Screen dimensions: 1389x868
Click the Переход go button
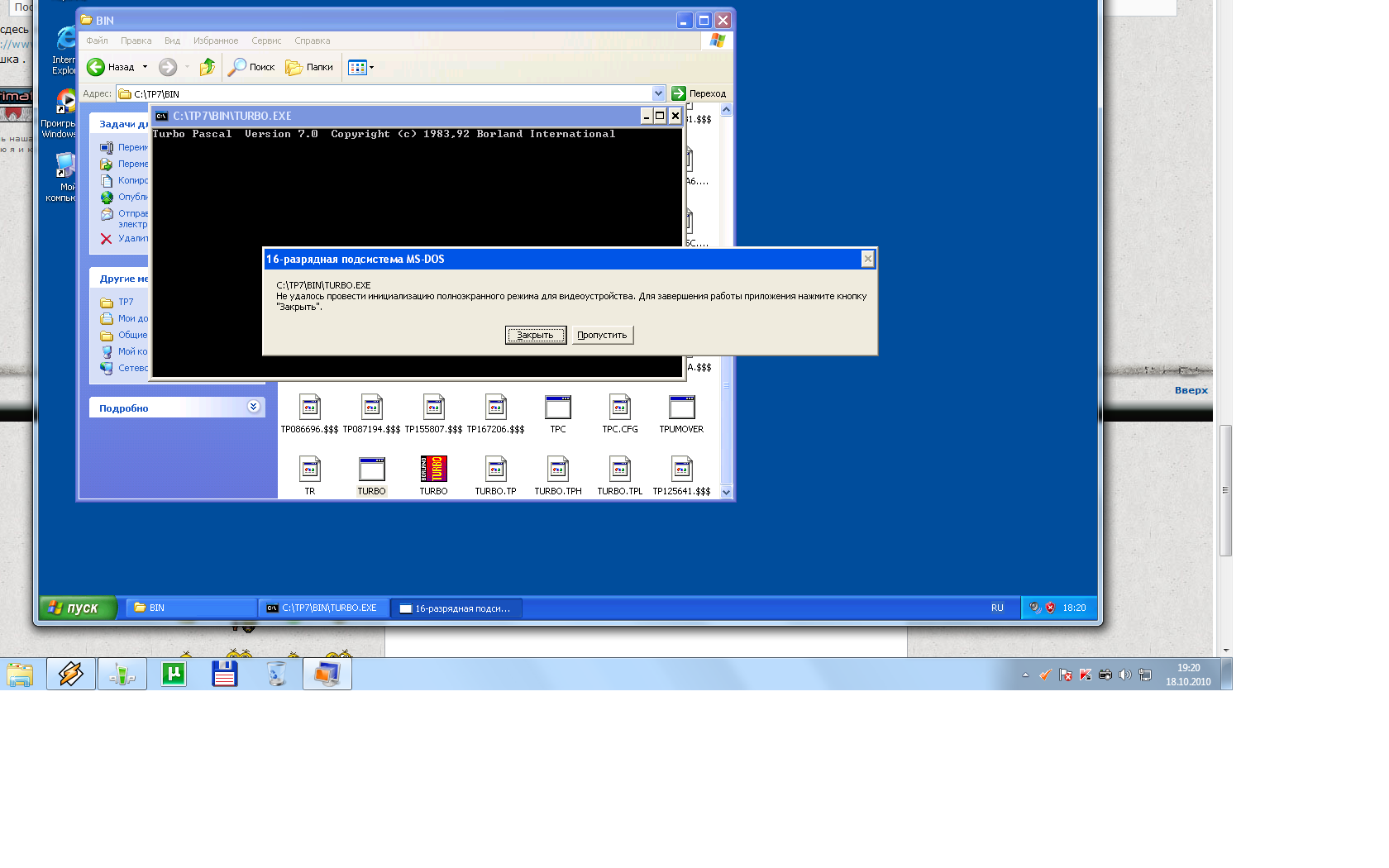(x=699, y=93)
